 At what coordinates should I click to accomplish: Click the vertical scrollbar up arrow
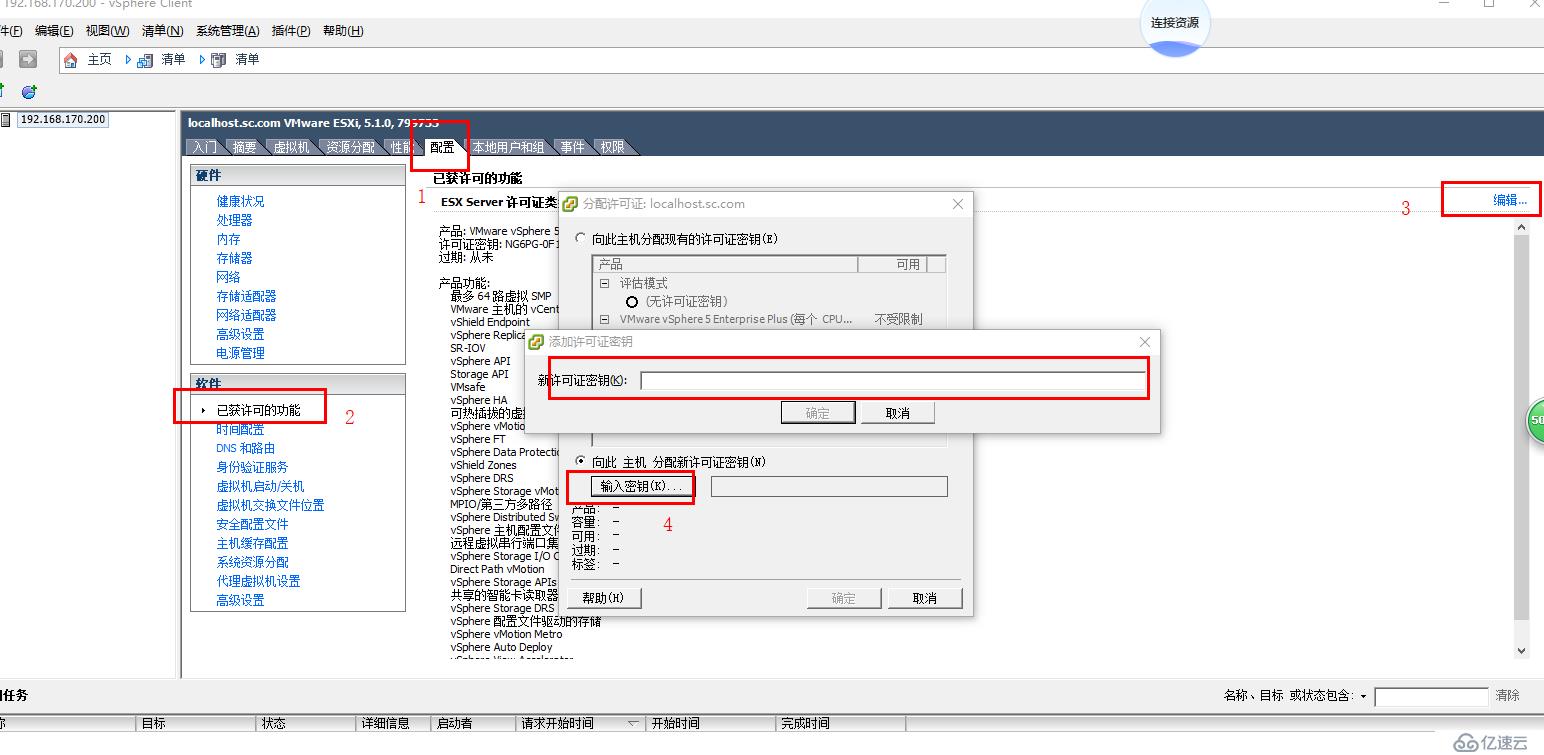[1522, 228]
